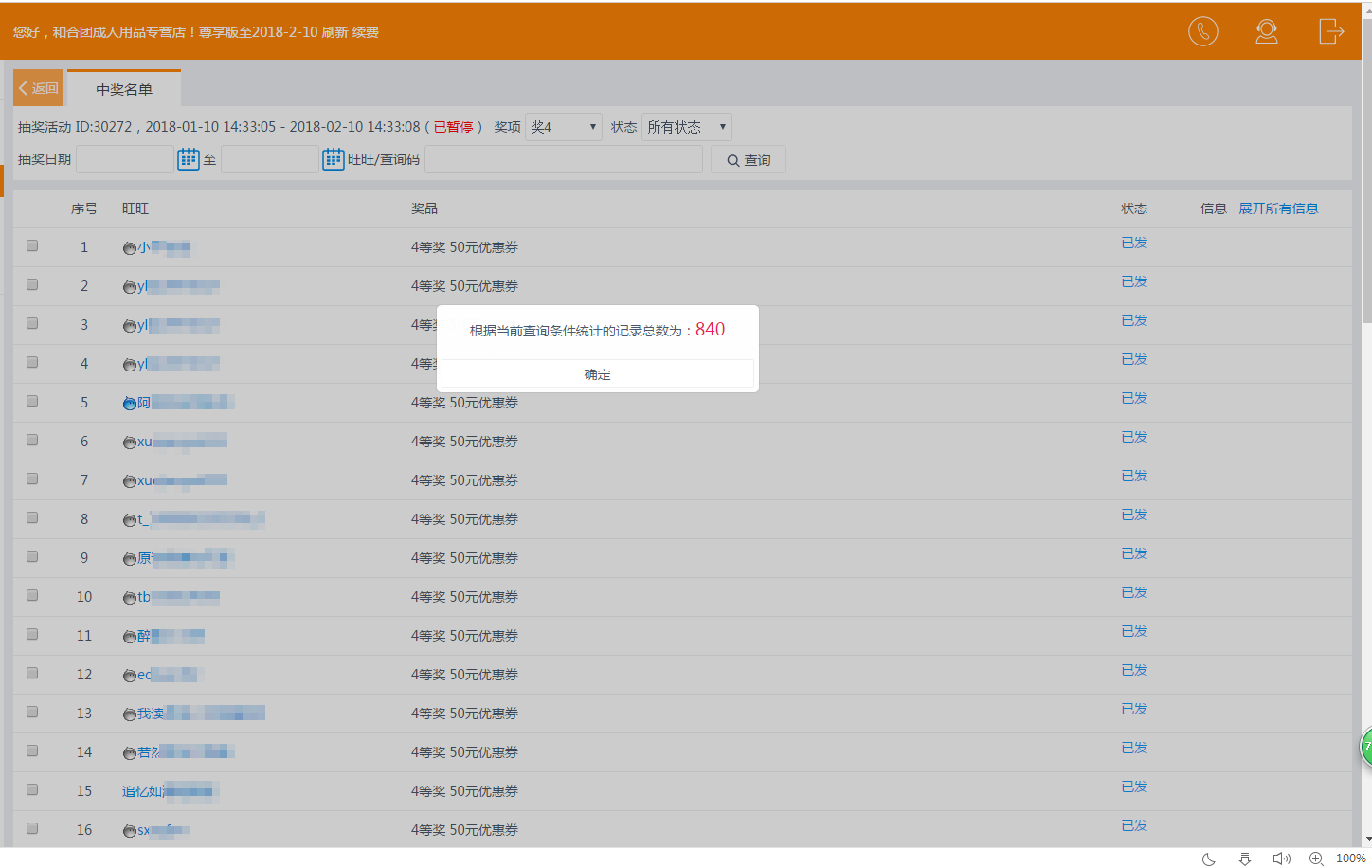
Task: Switch to the 中奖名单 tab
Action: [x=124, y=89]
